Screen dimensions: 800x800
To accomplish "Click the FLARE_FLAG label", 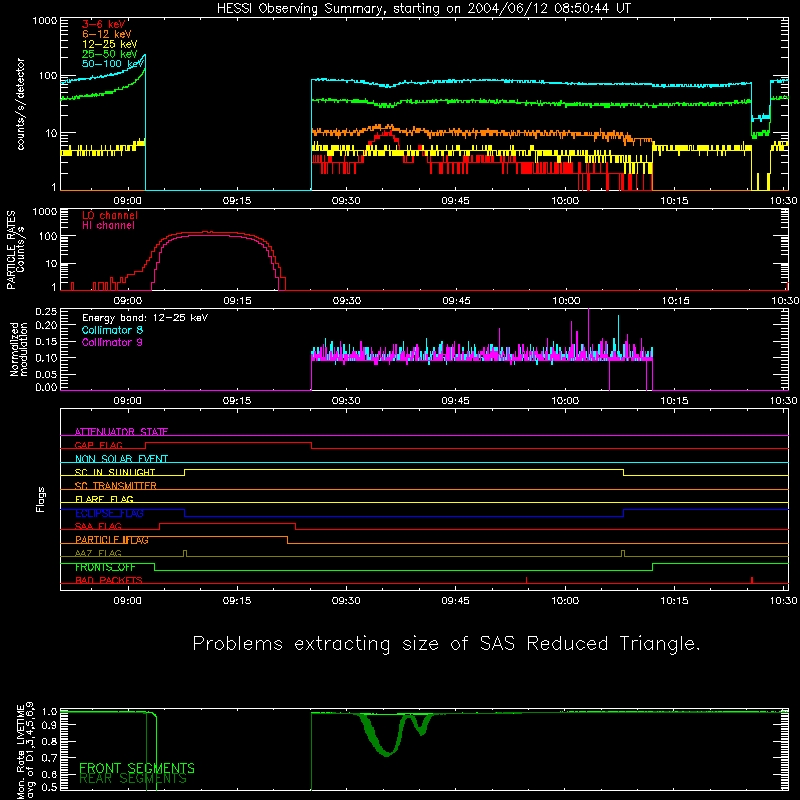I will pos(104,499).
